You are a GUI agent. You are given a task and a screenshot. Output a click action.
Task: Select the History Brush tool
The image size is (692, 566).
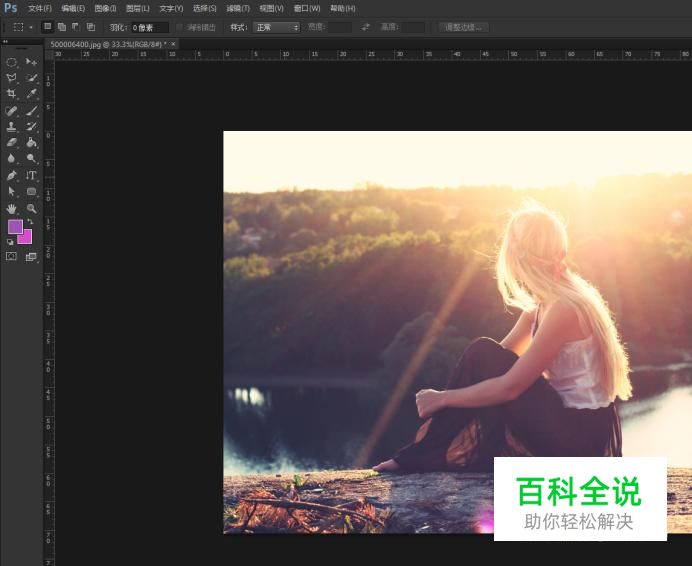pyautogui.click(x=31, y=127)
